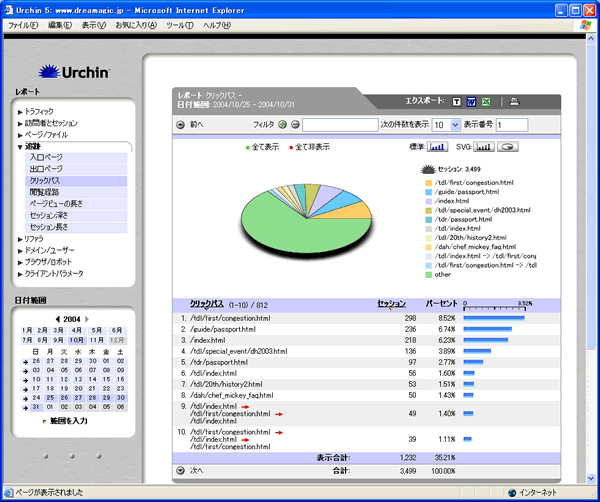Viewport: 600px width, 502px height.
Task: Open the ツール(T) menu
Action: pyautogui.click(x=179, y=25)
